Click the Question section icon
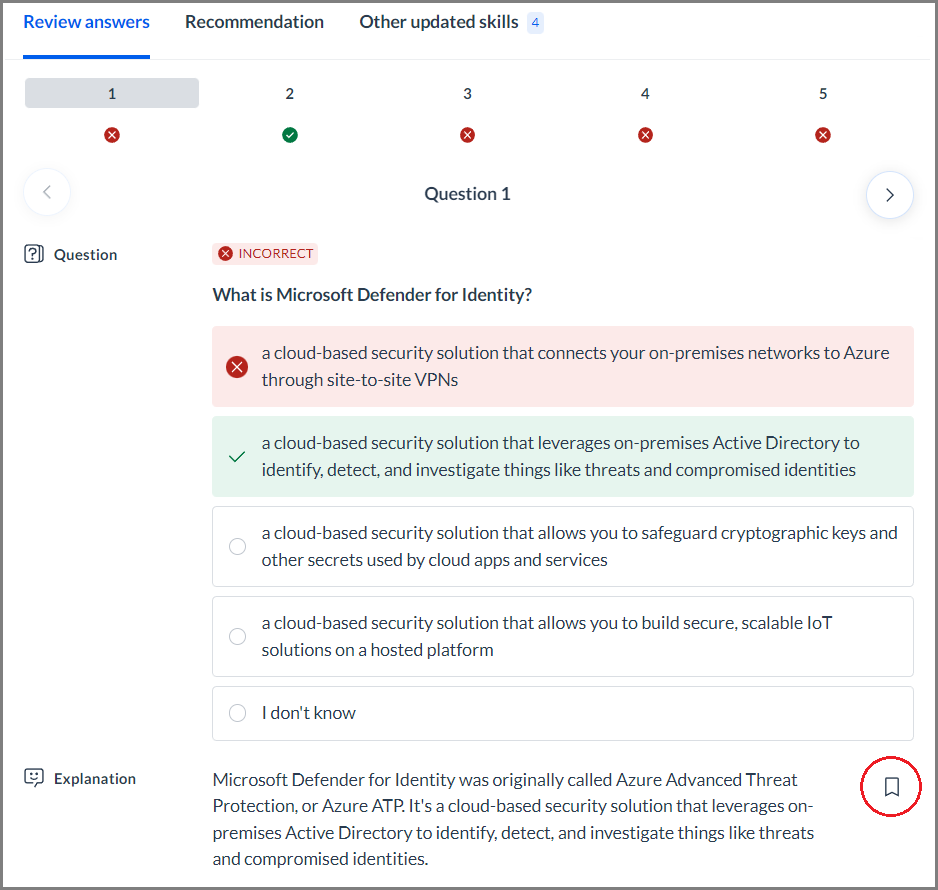This screenshot has width=938, height=890. [x=34, y=254]
